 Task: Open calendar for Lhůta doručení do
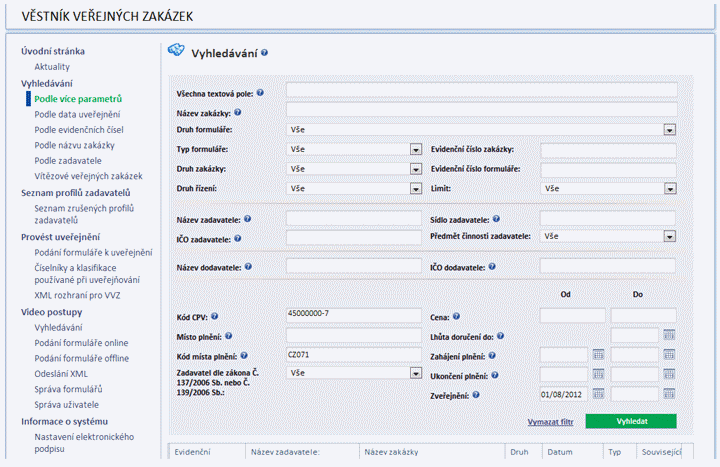(669, 335)
